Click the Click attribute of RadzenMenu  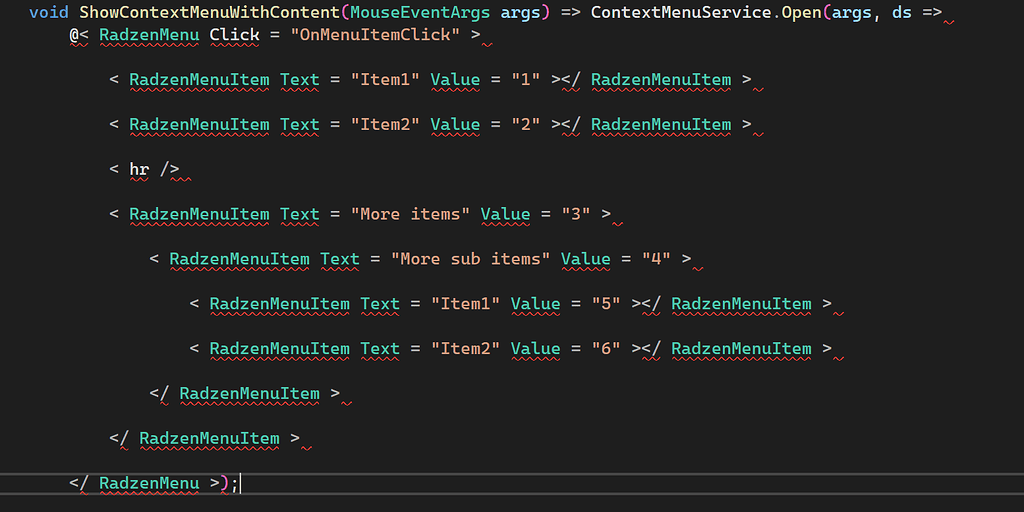point(234,35)
